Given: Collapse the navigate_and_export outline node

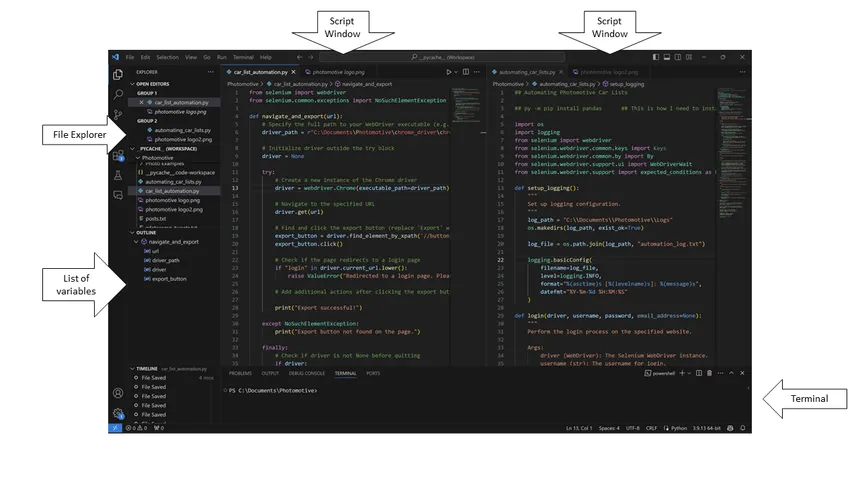Looking at the screenshot, I should click(x=137, y=242).
